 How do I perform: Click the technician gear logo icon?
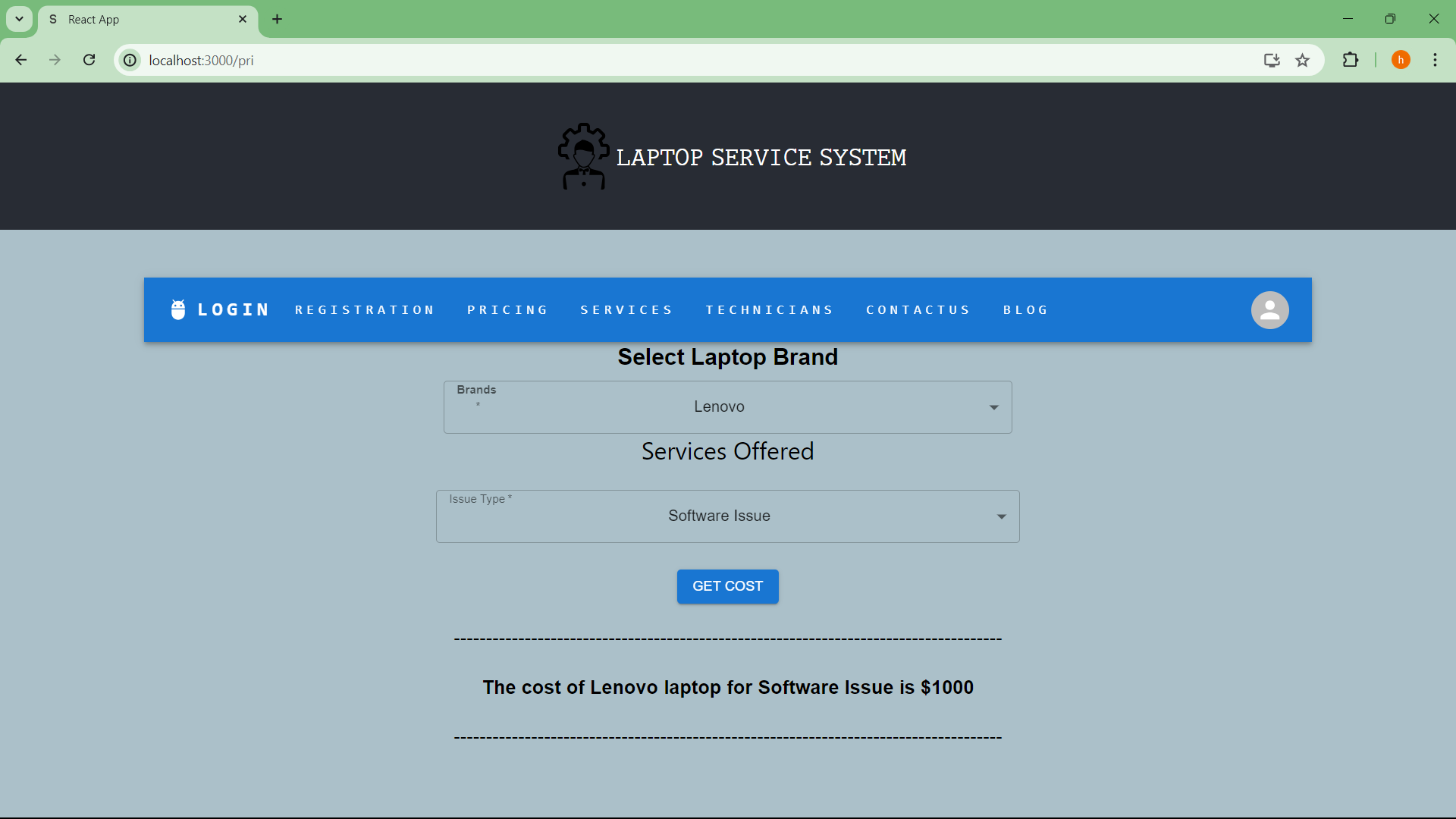[x=583, y=156]
